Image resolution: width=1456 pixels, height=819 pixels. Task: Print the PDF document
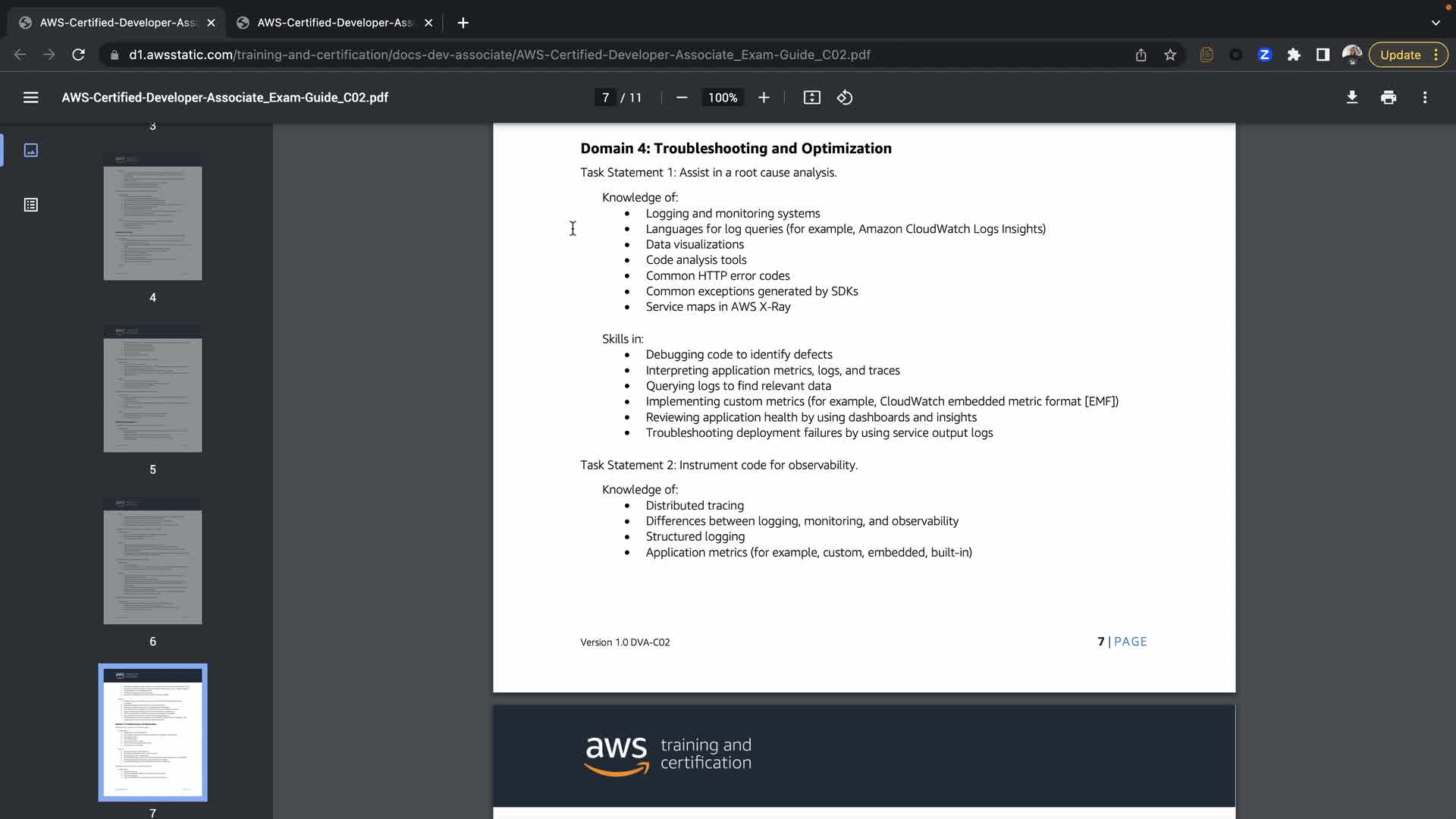click(x=1389, y=98)
